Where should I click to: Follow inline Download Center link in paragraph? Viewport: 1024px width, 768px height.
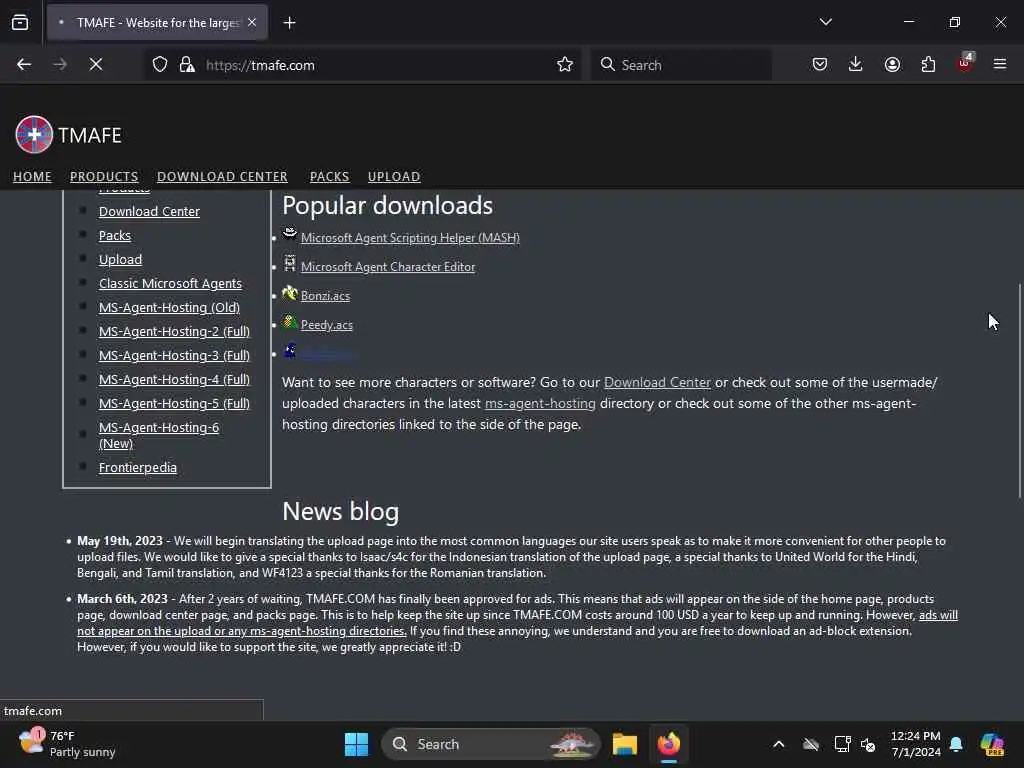[657, 383]
